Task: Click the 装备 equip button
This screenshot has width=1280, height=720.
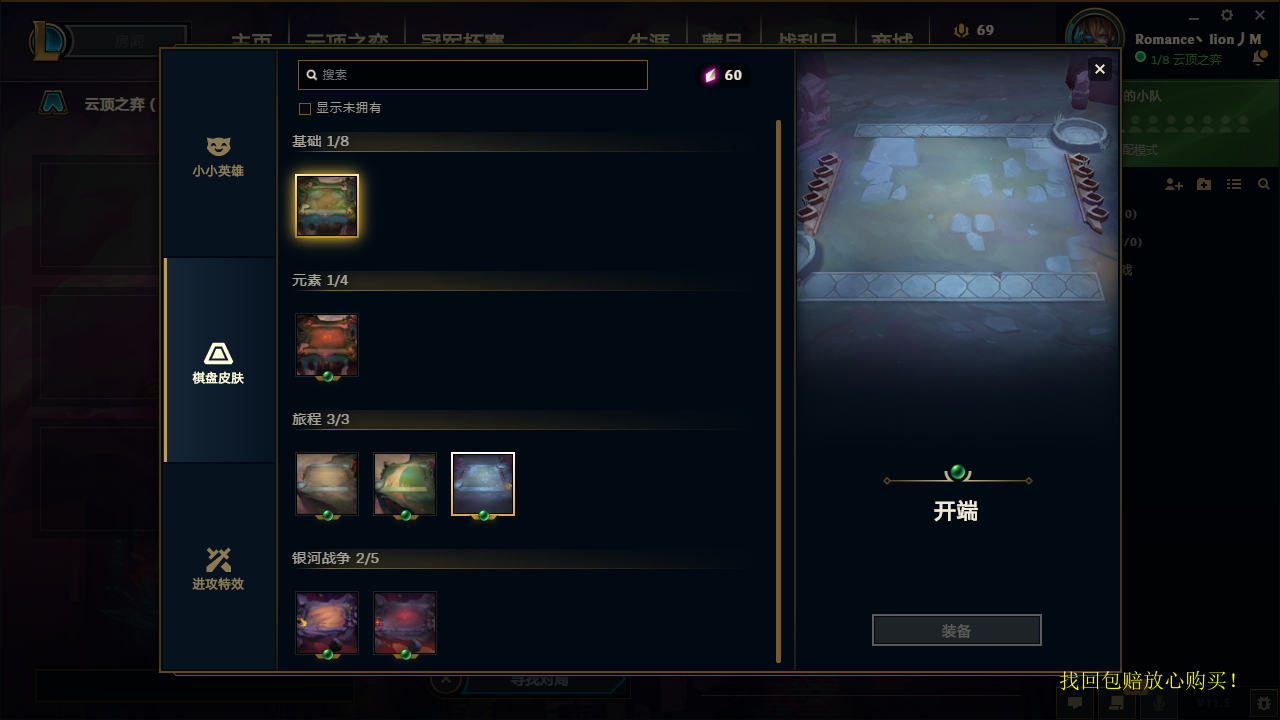Action: 957,630
